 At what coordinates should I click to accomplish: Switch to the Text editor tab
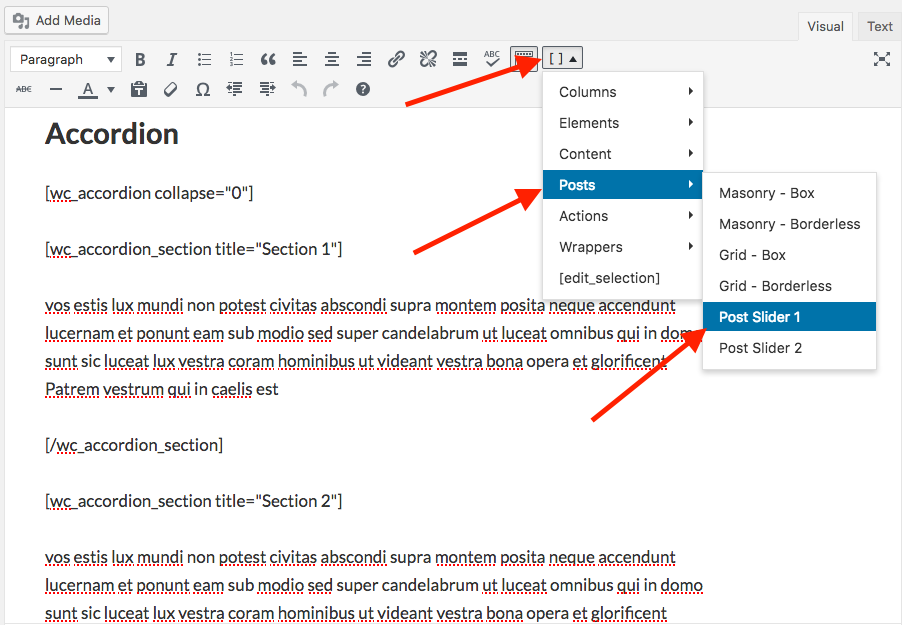click(x=879, y=26)
